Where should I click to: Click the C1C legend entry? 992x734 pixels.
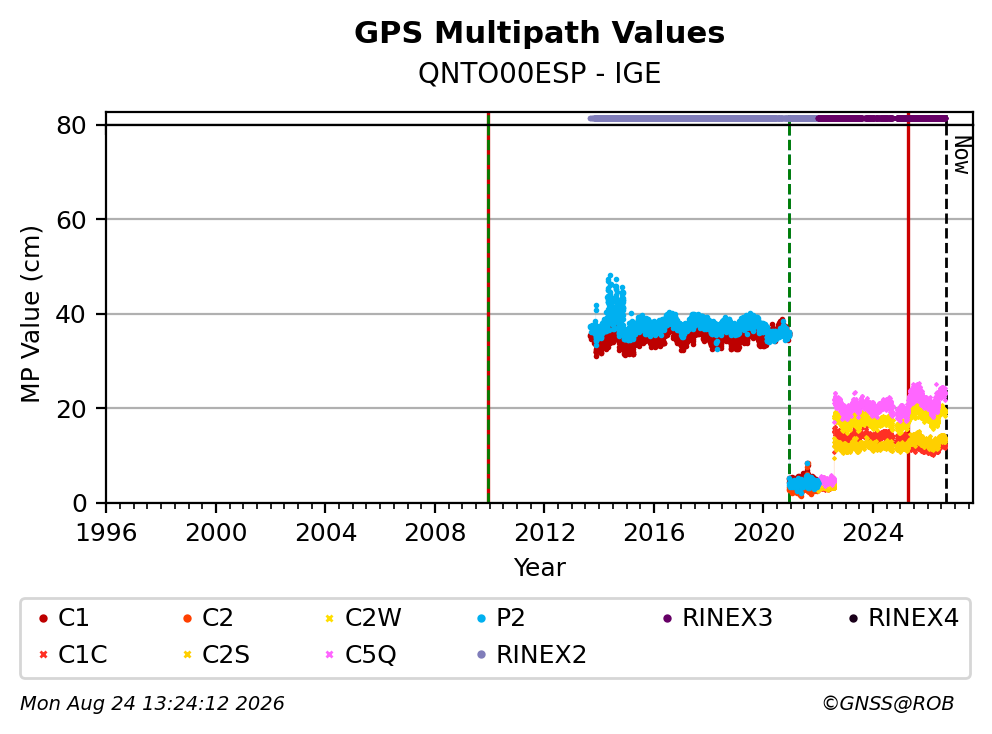click(73, 655)
